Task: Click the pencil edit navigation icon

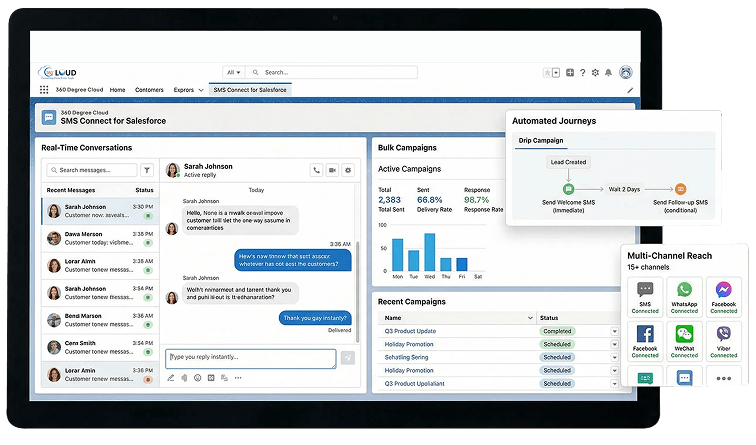Action: (x=630, y=90)
